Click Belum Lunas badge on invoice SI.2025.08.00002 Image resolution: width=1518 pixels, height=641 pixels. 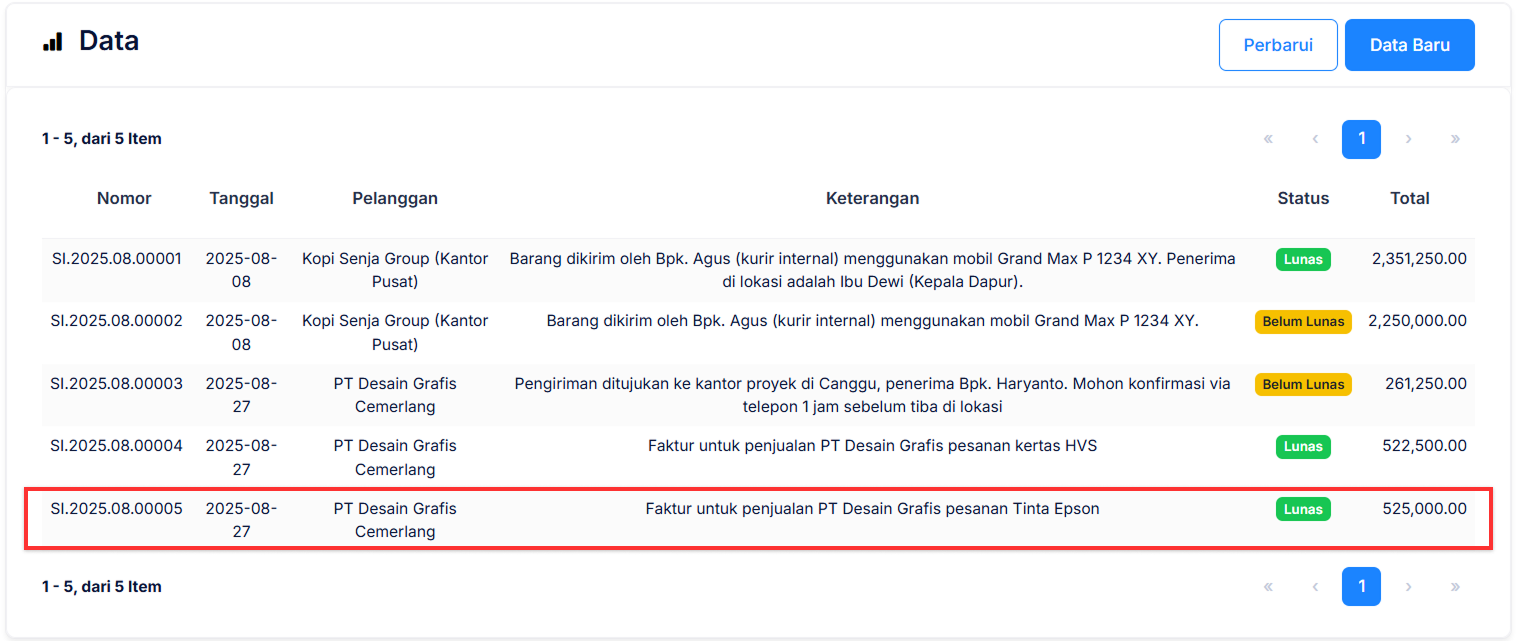pyautogui.click(x=1303, y=322)
